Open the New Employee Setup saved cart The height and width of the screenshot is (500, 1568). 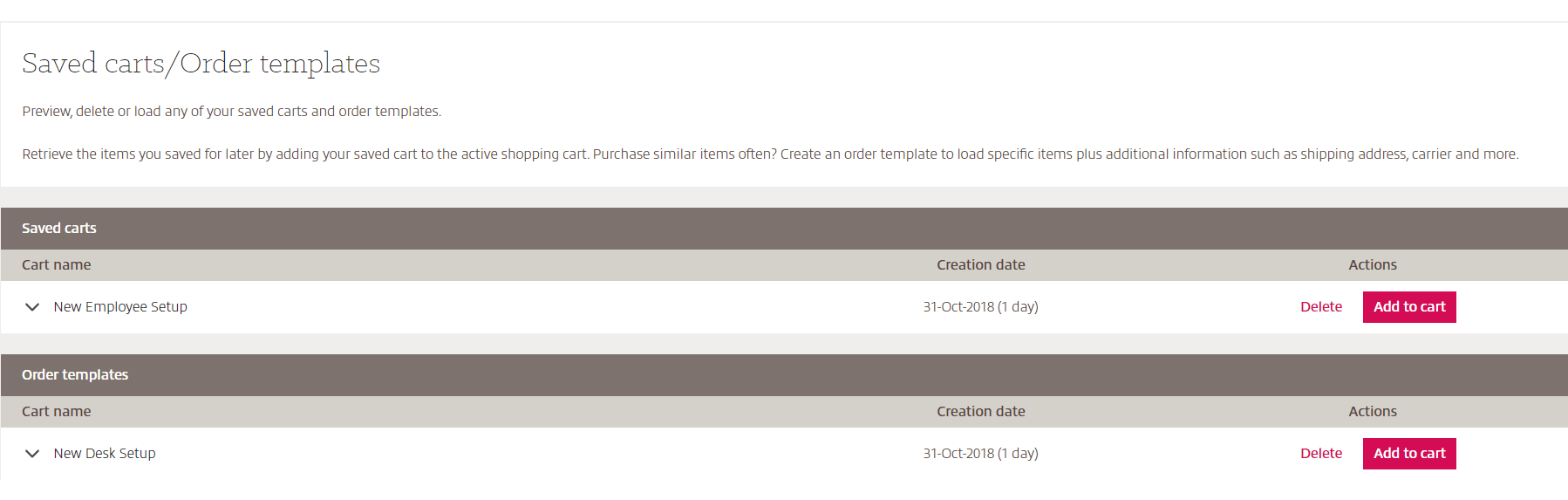click(120, 307)
